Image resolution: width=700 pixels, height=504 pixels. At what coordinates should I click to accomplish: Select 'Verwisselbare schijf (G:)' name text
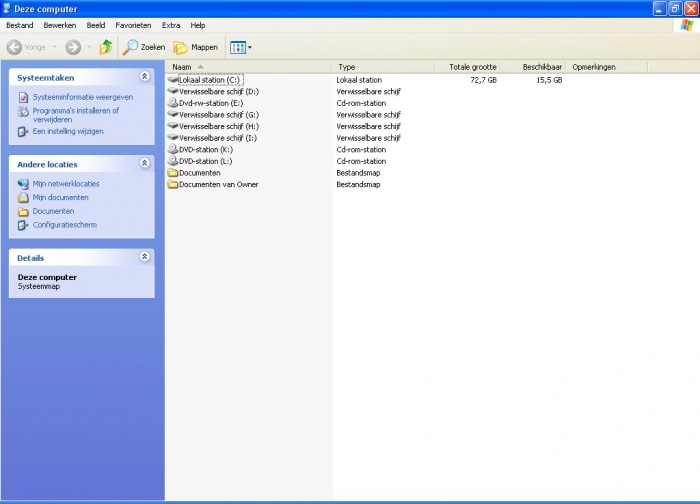click(219, 115)
